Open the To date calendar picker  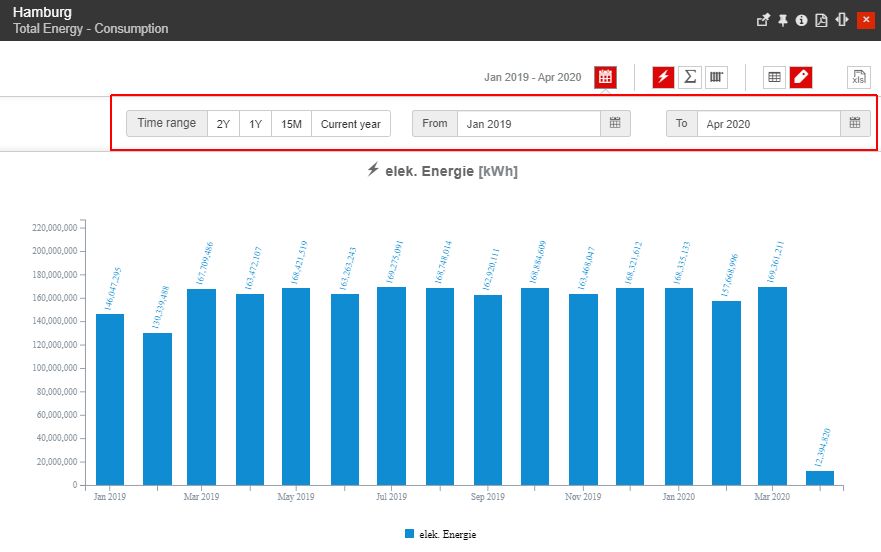(854, 124)
